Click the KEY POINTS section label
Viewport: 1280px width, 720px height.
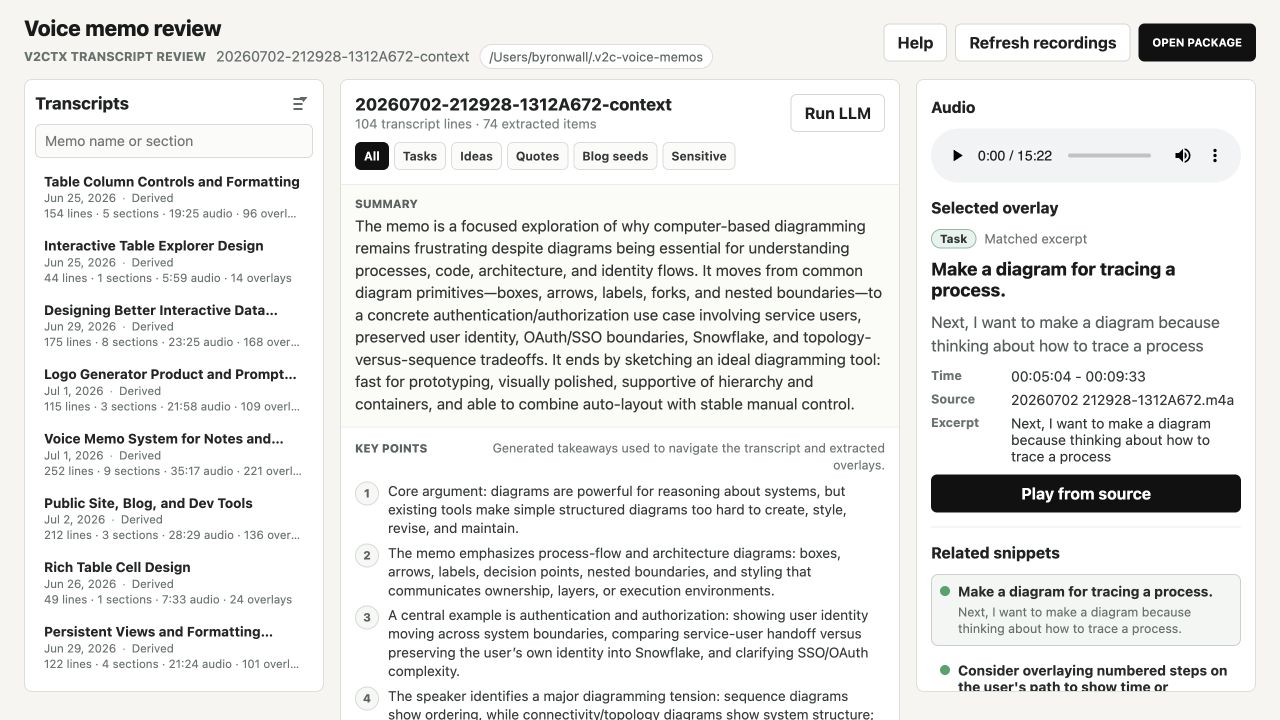pos(391,449)
